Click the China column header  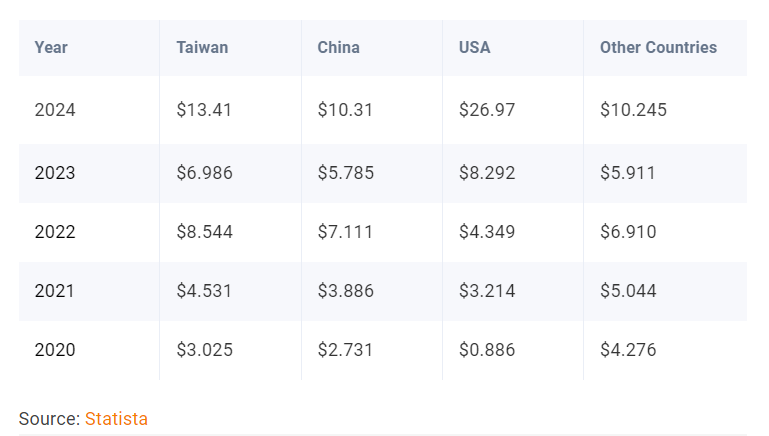(338, 48)
